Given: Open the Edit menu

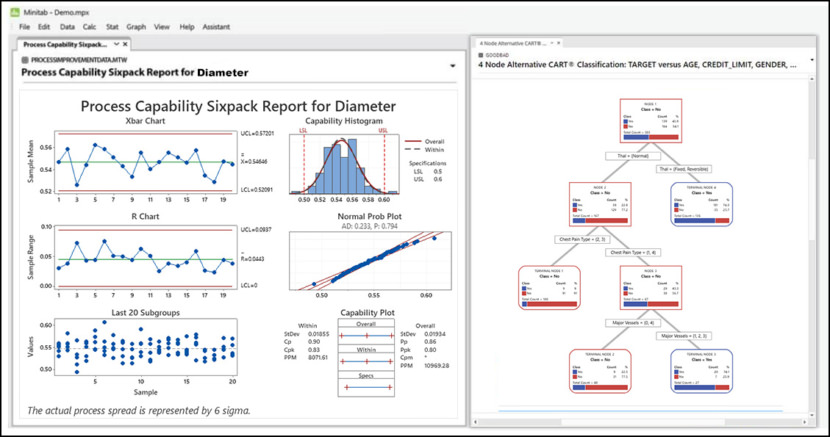Looking at the screenshot, I should pyautogui.click(x=44, y=27).
